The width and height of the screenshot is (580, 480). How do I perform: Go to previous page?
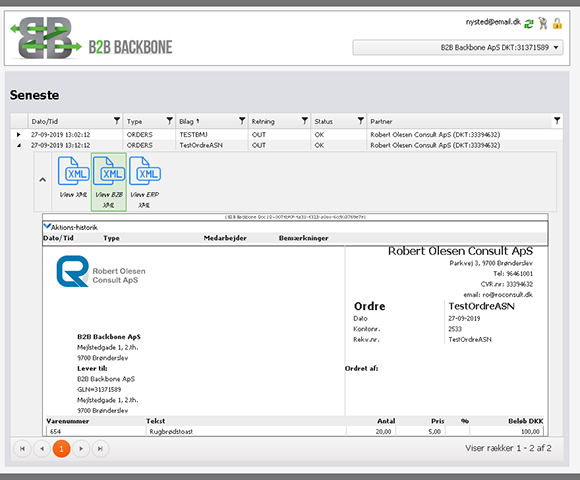42,449
